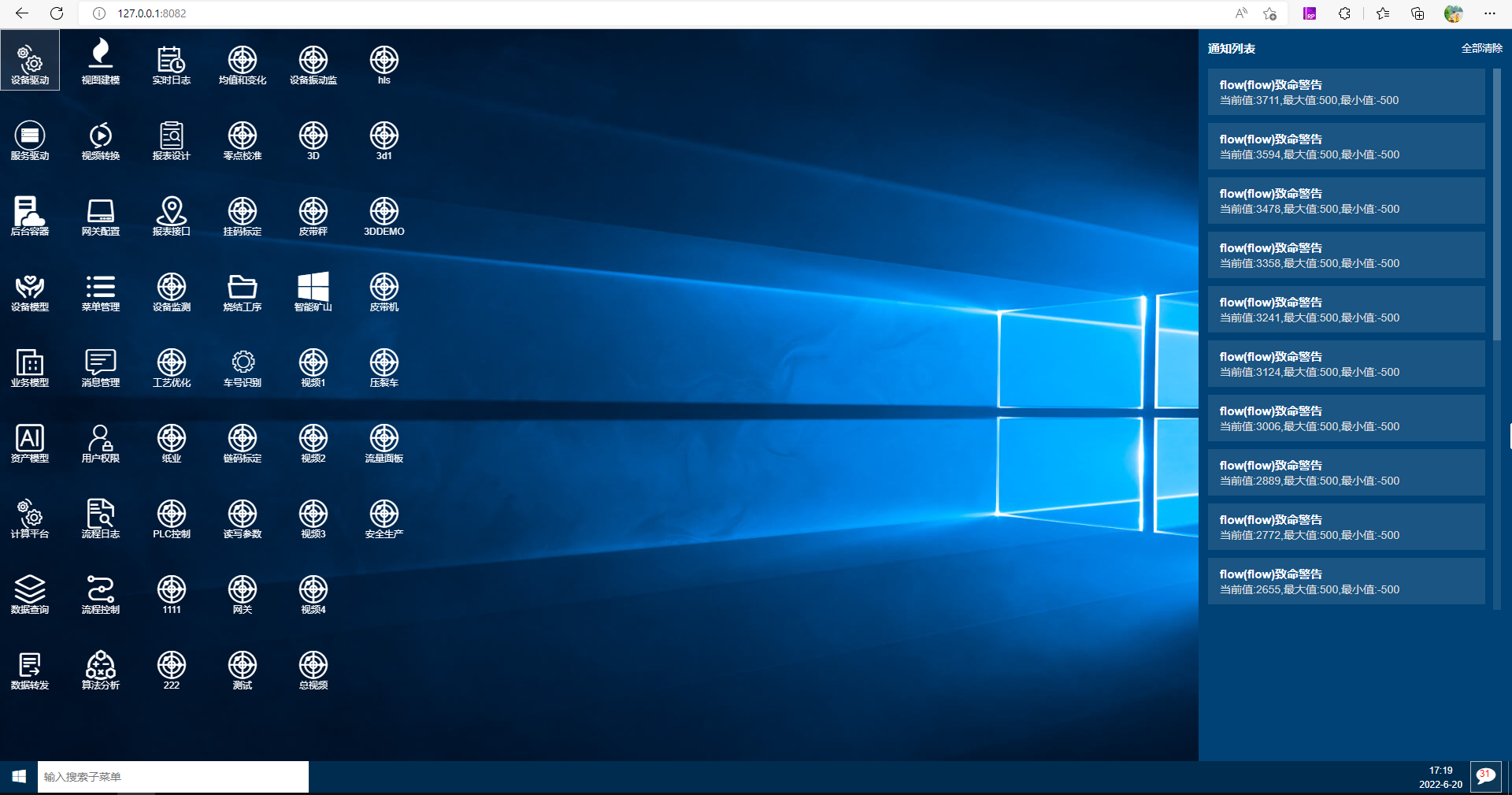Select the flow alert with value 3711
The height and width of the screenshot is (795, 1512).
(x=1346, y=92)
